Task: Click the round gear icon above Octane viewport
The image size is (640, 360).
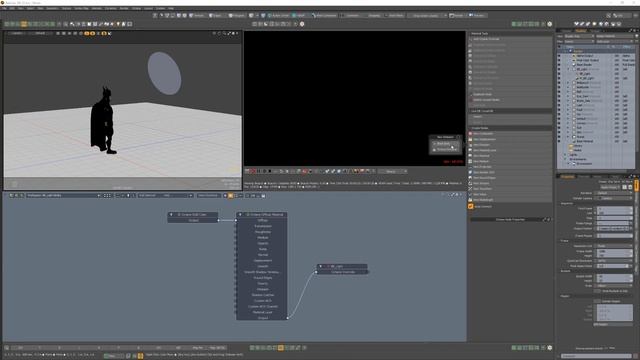Action: coord(302,24)
